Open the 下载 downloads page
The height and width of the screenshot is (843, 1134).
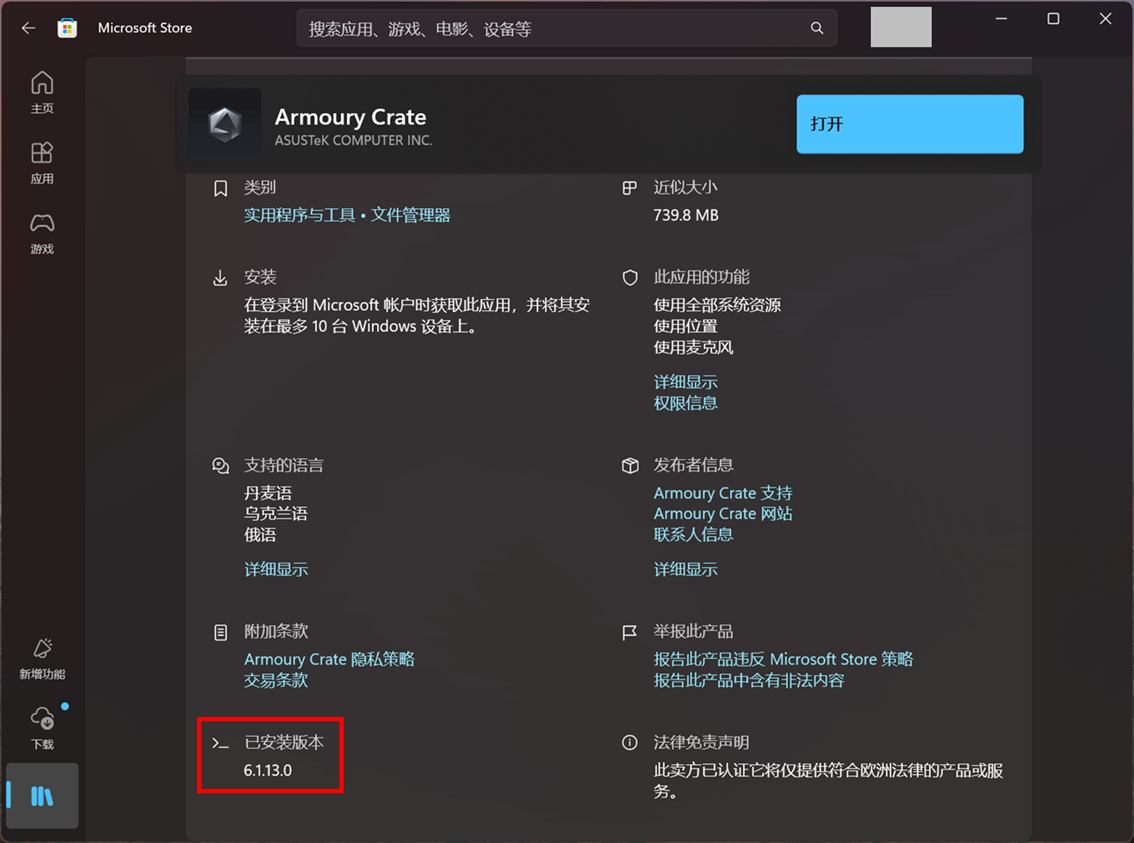(x=42, y=729)
